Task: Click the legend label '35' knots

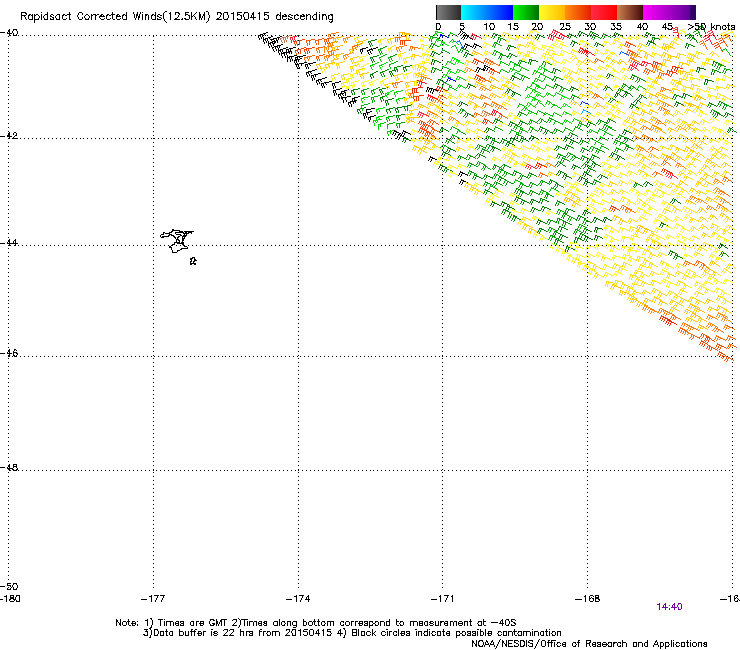Action: tap(616, 27)
